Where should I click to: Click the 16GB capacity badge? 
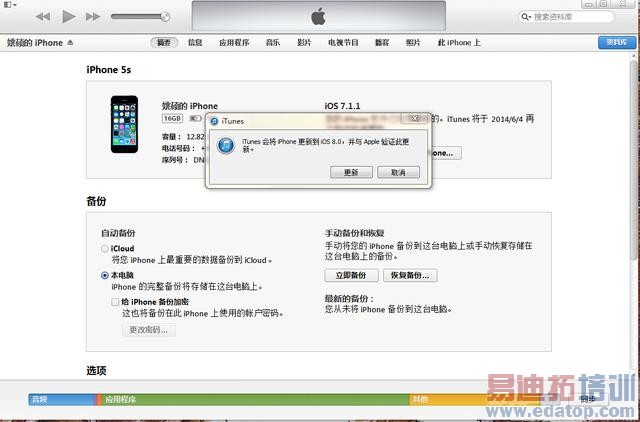tap(172, 118)
